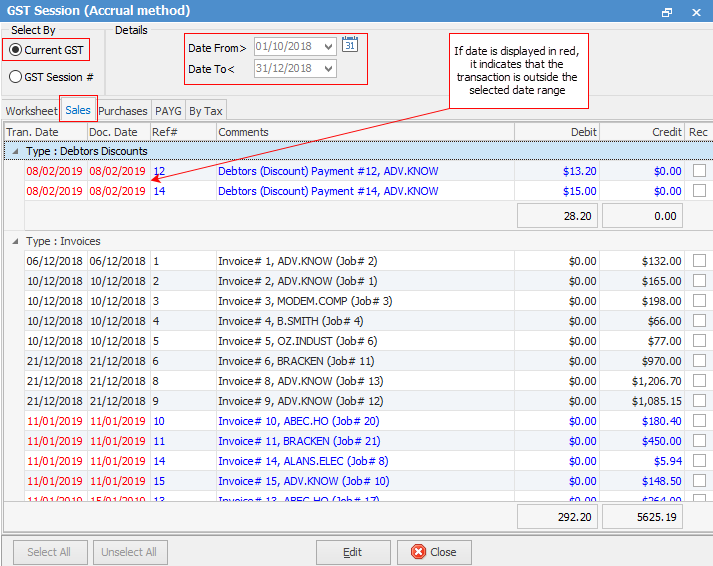
Task: Tick Rec checkbox for Invoice# 6 BRACKEN
Action: coord(699,361)
